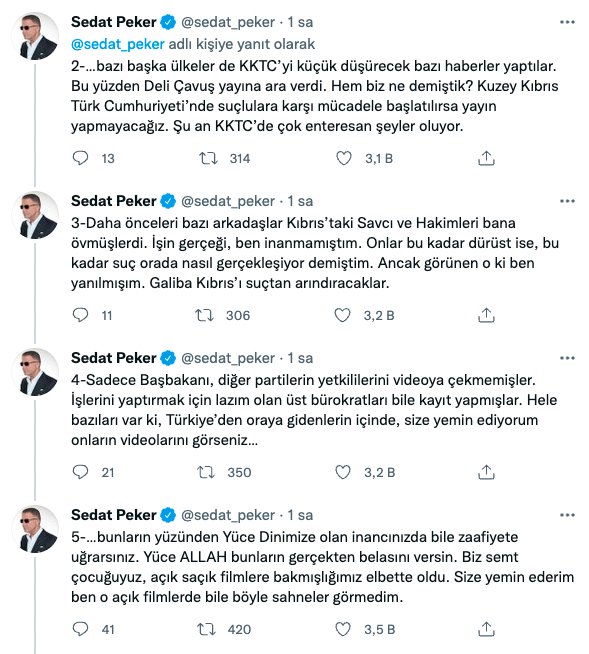Reply to the tweet with 11 comments
Screen dimensions: 589x654
point(81,315)
